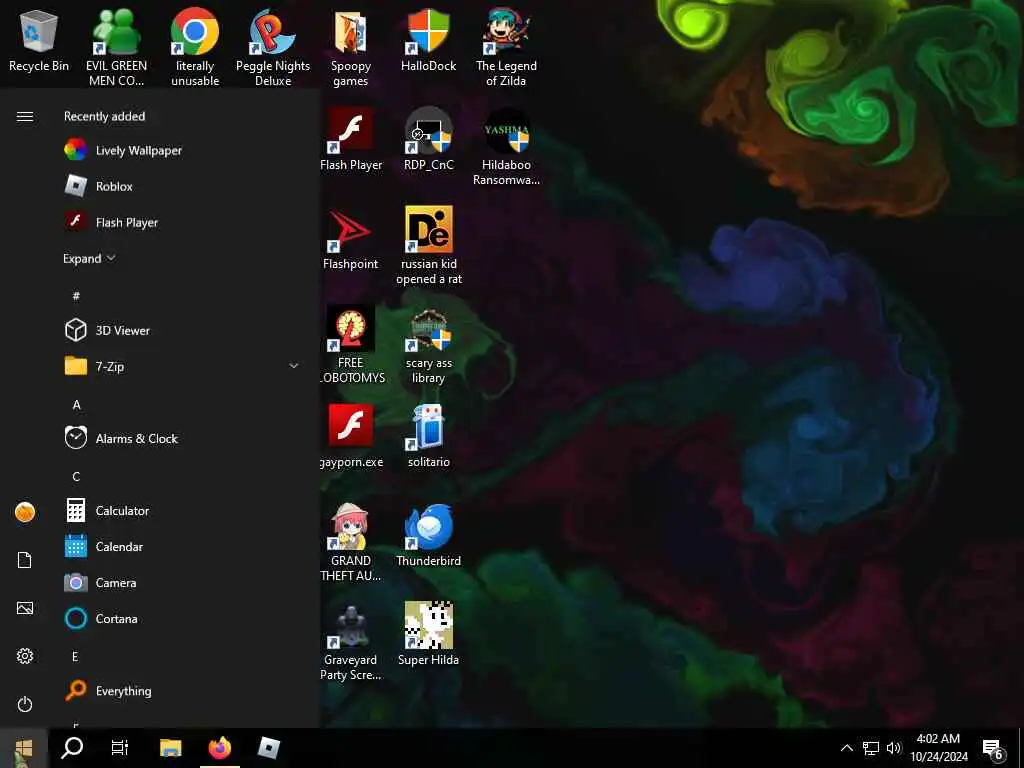Image resolution: width=1024 pixels, height=768 pixels.
Task: Open network status tray icon
Action: (871, 748)
